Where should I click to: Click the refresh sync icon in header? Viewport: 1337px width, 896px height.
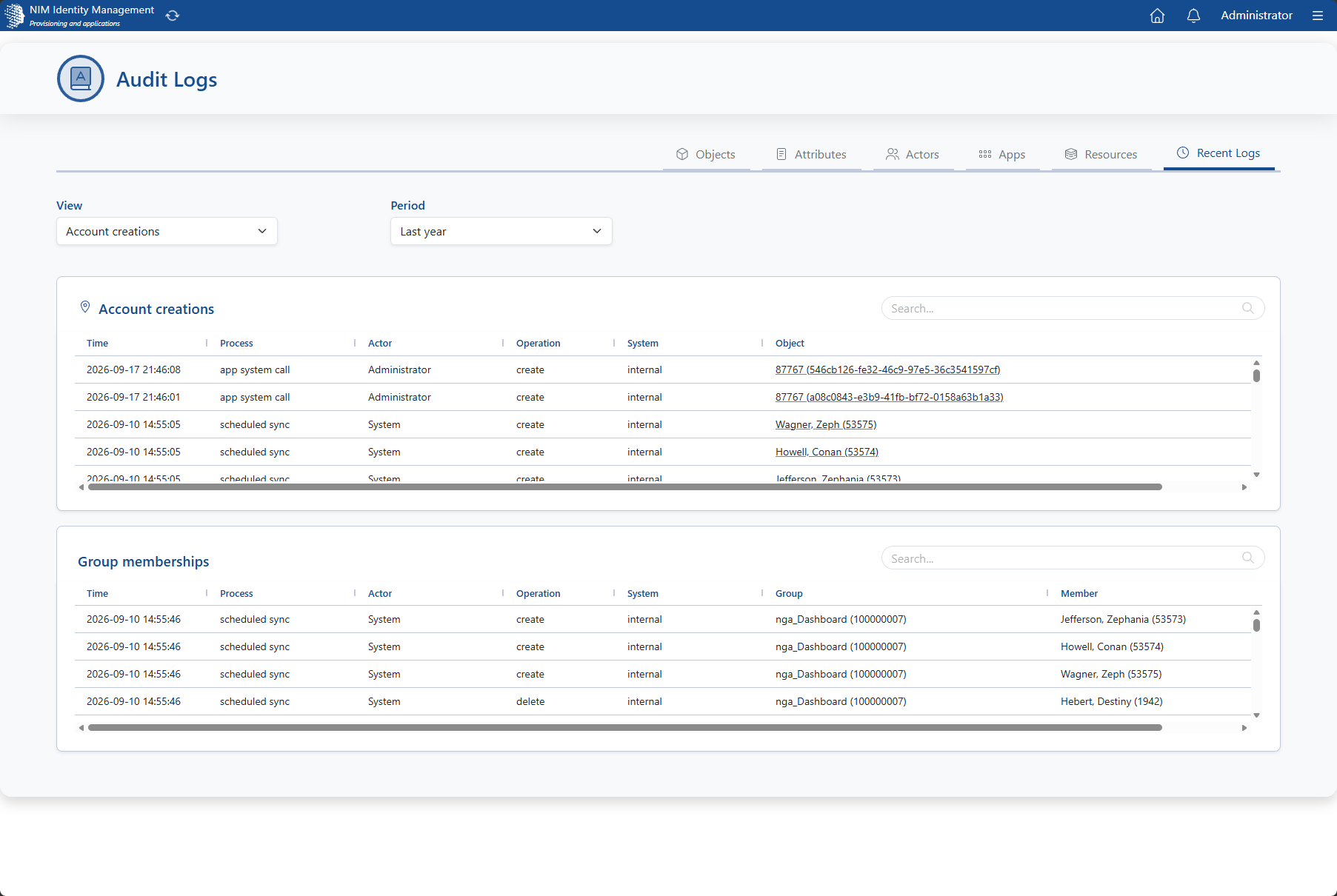pos(173,16)
